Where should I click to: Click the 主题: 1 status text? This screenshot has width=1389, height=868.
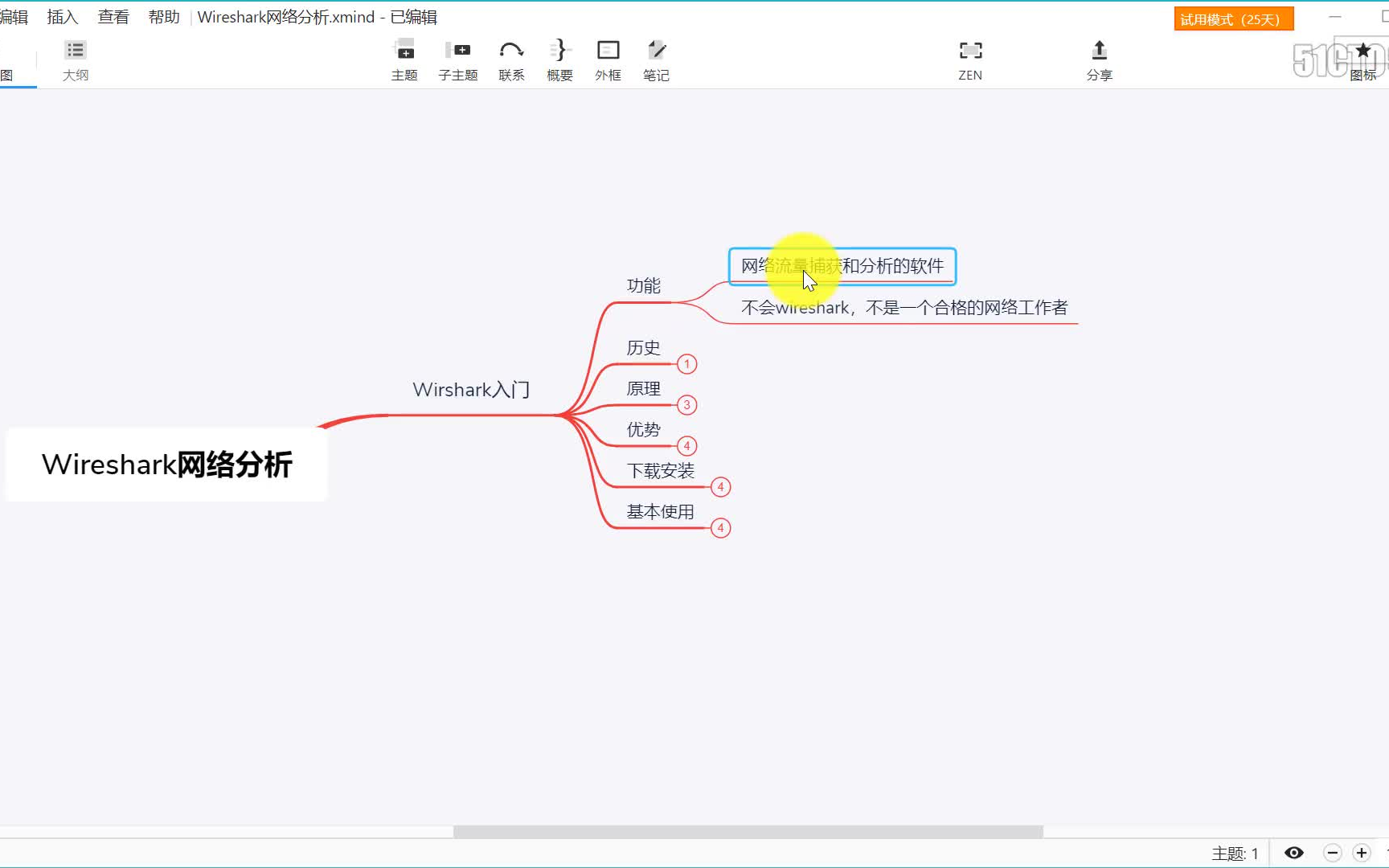(1235, 854)
